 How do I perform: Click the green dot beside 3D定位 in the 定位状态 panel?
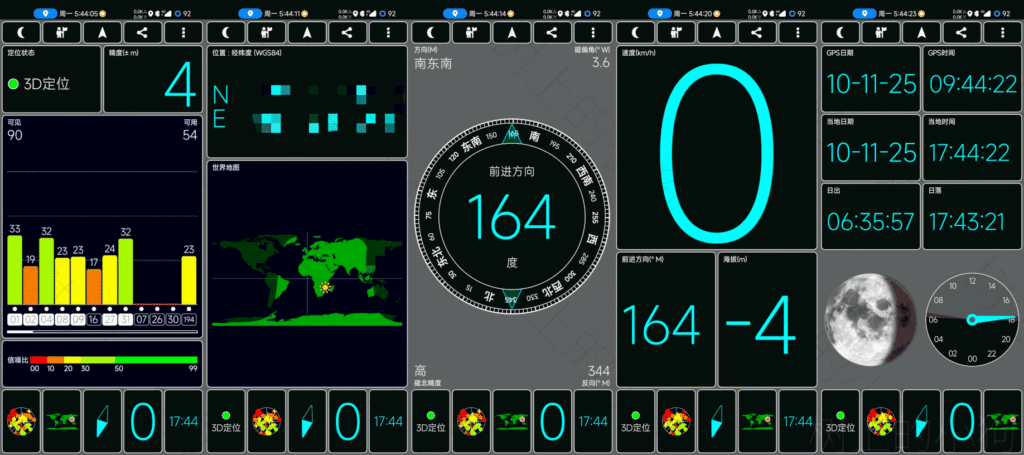(x=14, y=84)
